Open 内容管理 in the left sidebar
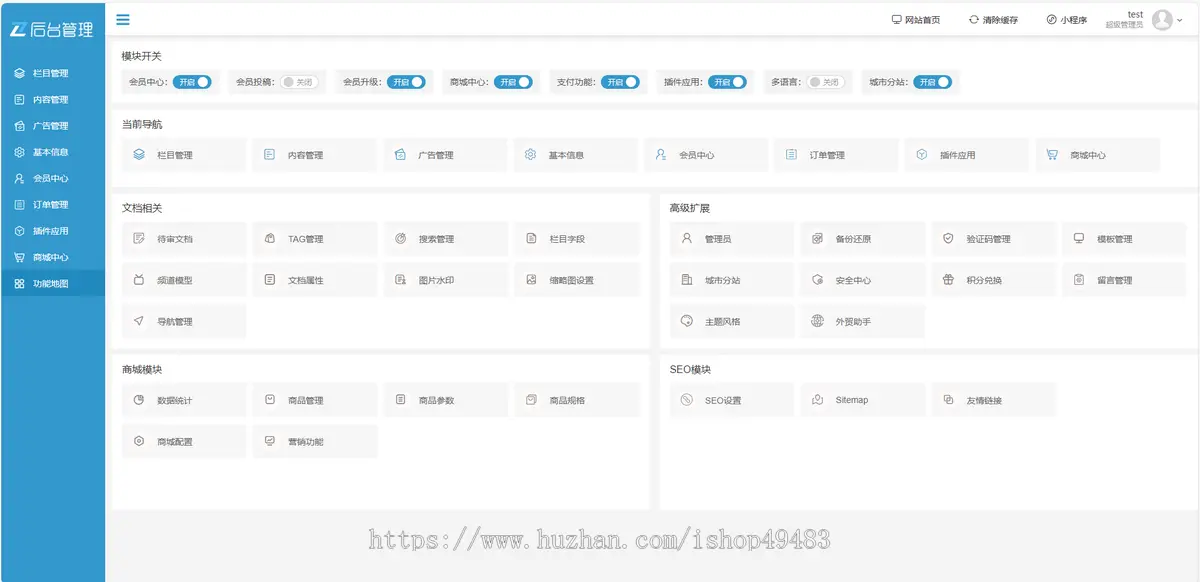The width and height of the screenshot is (1200, 582). pyautogui.click(x=52, y=100)
